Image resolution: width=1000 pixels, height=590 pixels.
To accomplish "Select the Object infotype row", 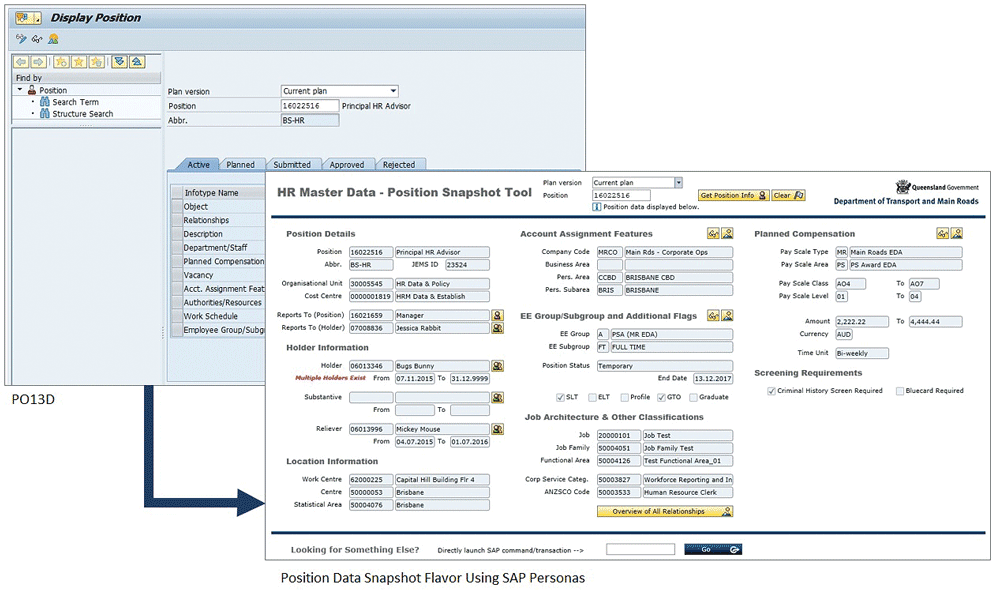I will tap(219, 207).
